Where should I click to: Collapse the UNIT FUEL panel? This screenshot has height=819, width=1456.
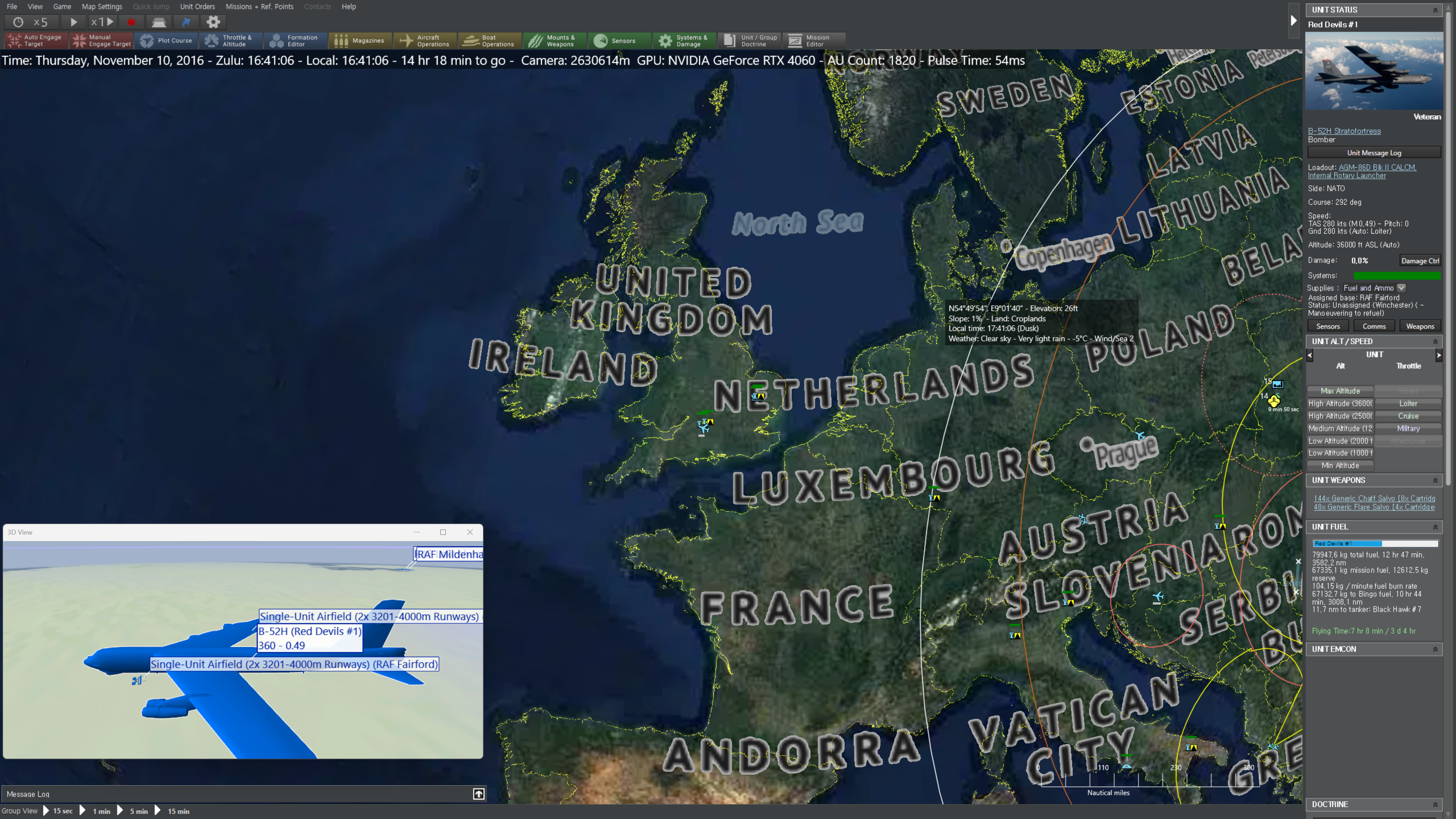pyautogui.click(x=1435, y=527)
